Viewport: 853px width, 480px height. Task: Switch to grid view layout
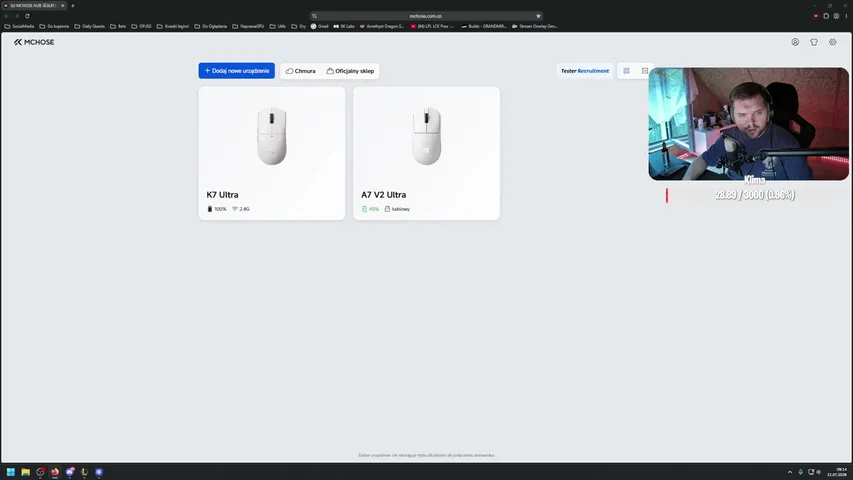(626, 71)
